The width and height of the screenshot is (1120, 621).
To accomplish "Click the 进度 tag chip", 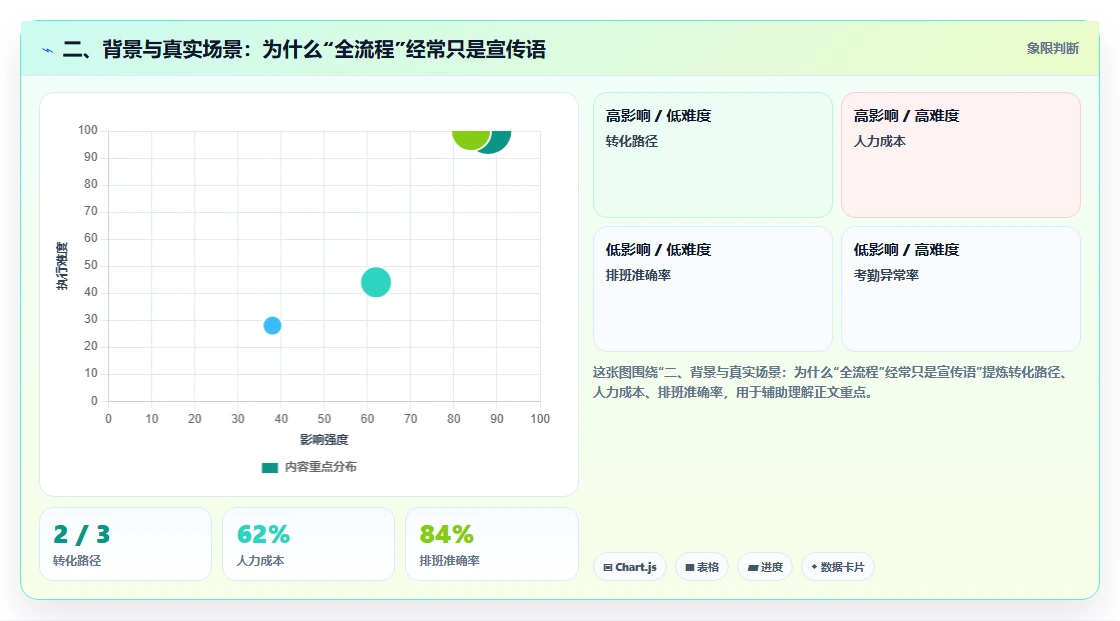I will pos(765,567).
